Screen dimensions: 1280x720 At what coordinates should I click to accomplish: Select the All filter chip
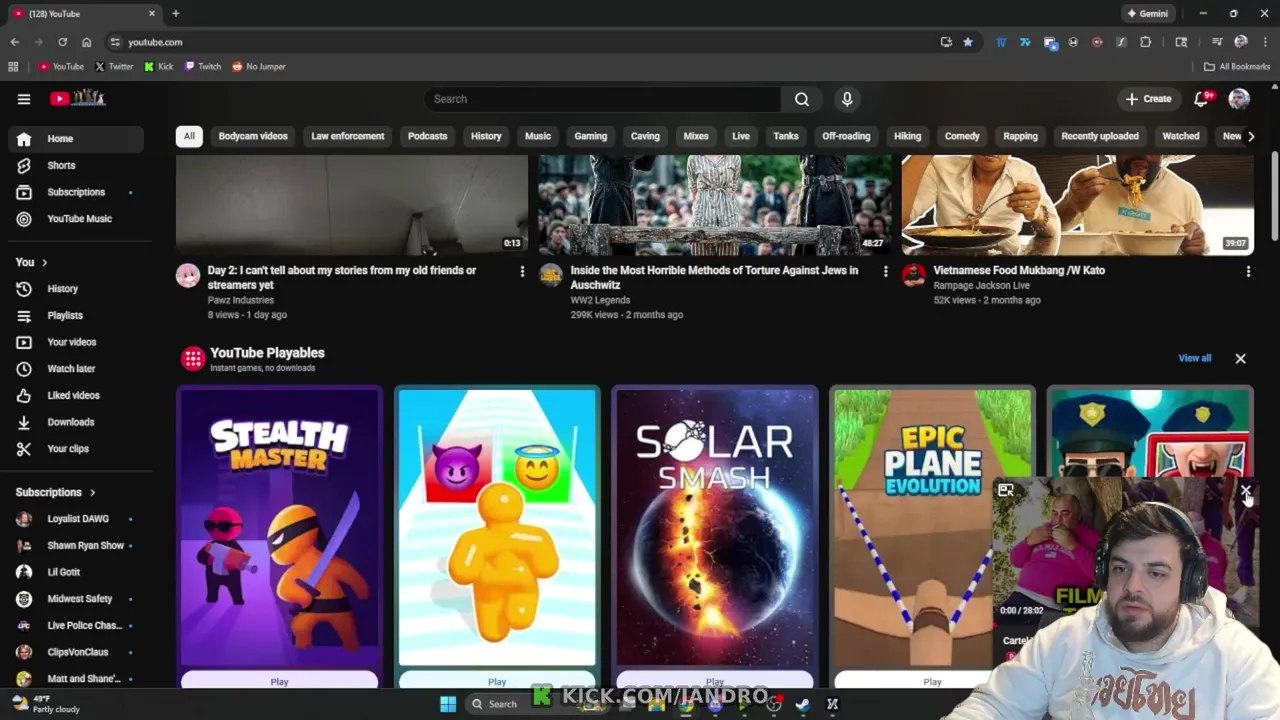point(189,136)
